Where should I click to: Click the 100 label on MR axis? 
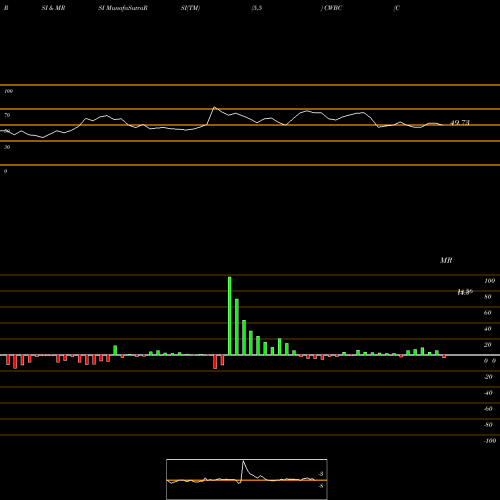[489, 281]
